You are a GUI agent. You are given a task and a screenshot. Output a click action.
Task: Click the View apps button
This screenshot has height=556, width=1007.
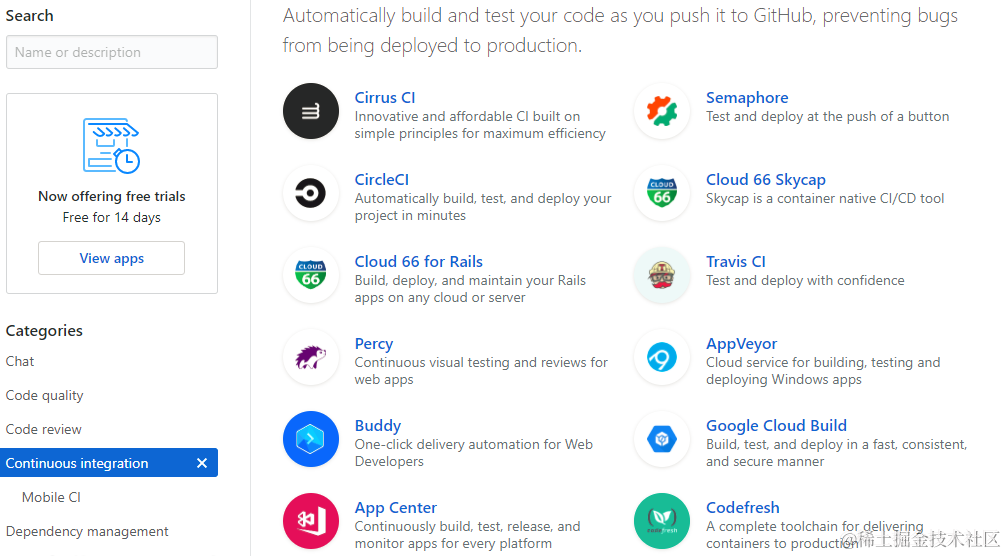point(112,258)
